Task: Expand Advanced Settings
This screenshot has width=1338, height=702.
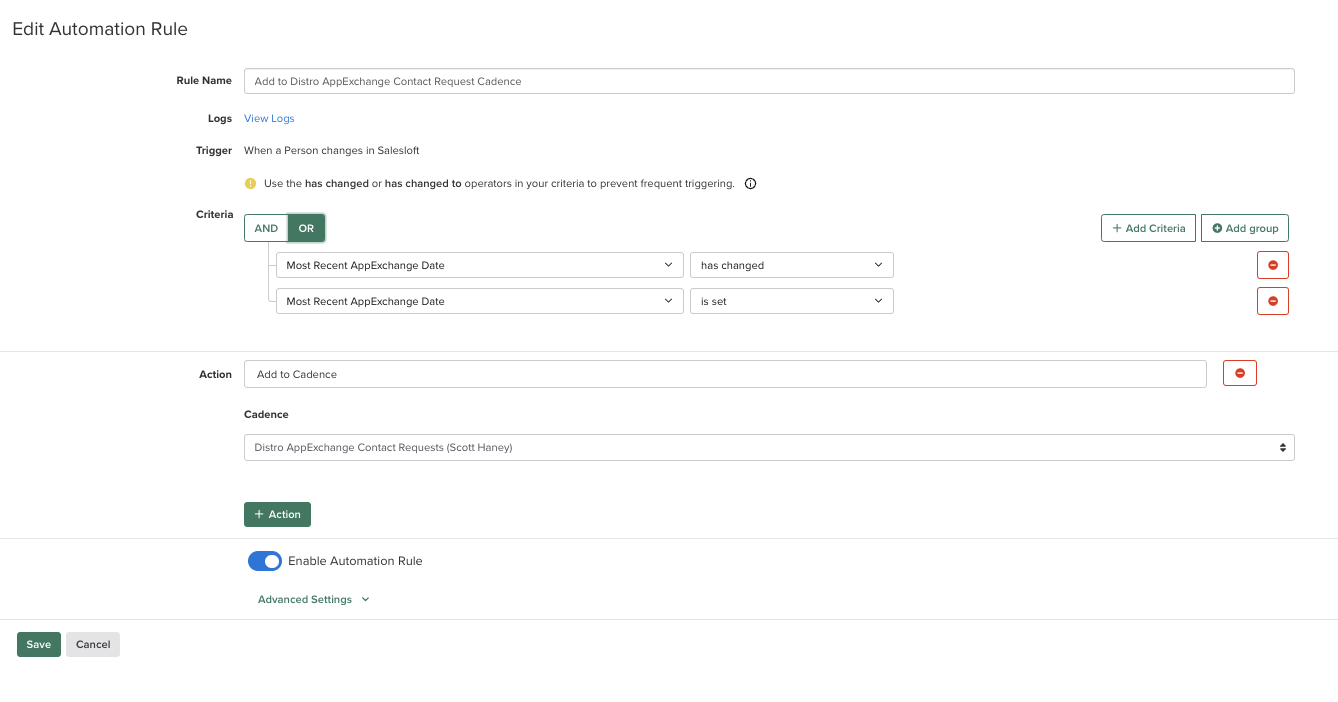Action: [x=313, y=600]
